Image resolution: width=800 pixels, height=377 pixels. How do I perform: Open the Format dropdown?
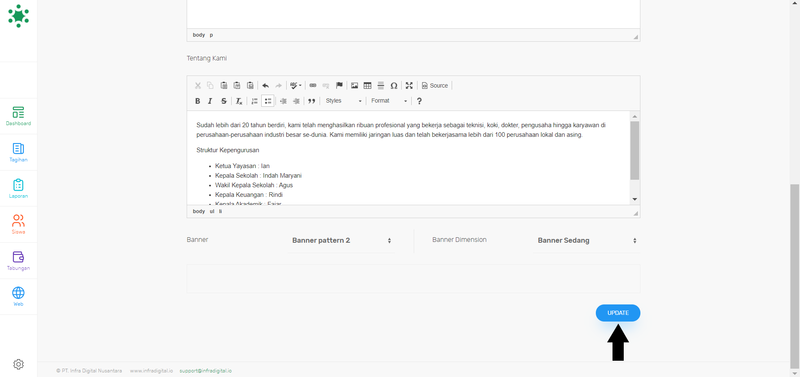point(389,101)
